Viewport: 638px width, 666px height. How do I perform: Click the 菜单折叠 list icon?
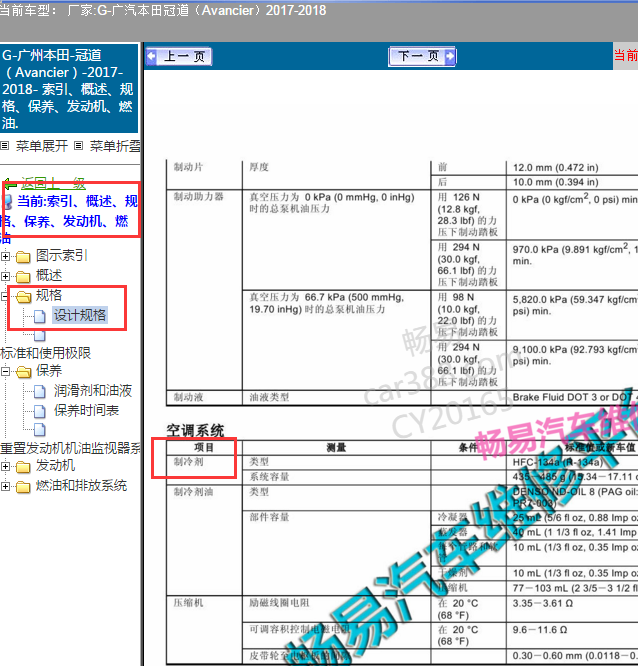[x=79, y=146]
